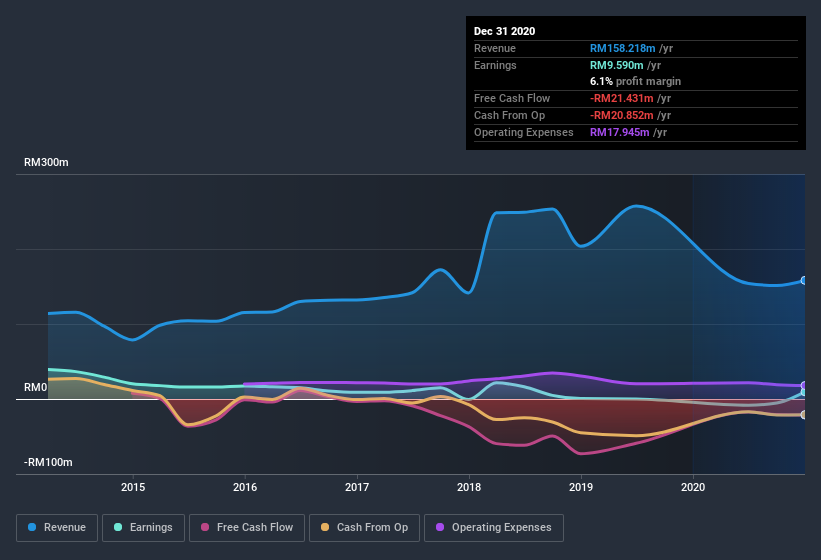
Task: Click the RM17.945m operating expenses value
Action: (x=619, y=132)
